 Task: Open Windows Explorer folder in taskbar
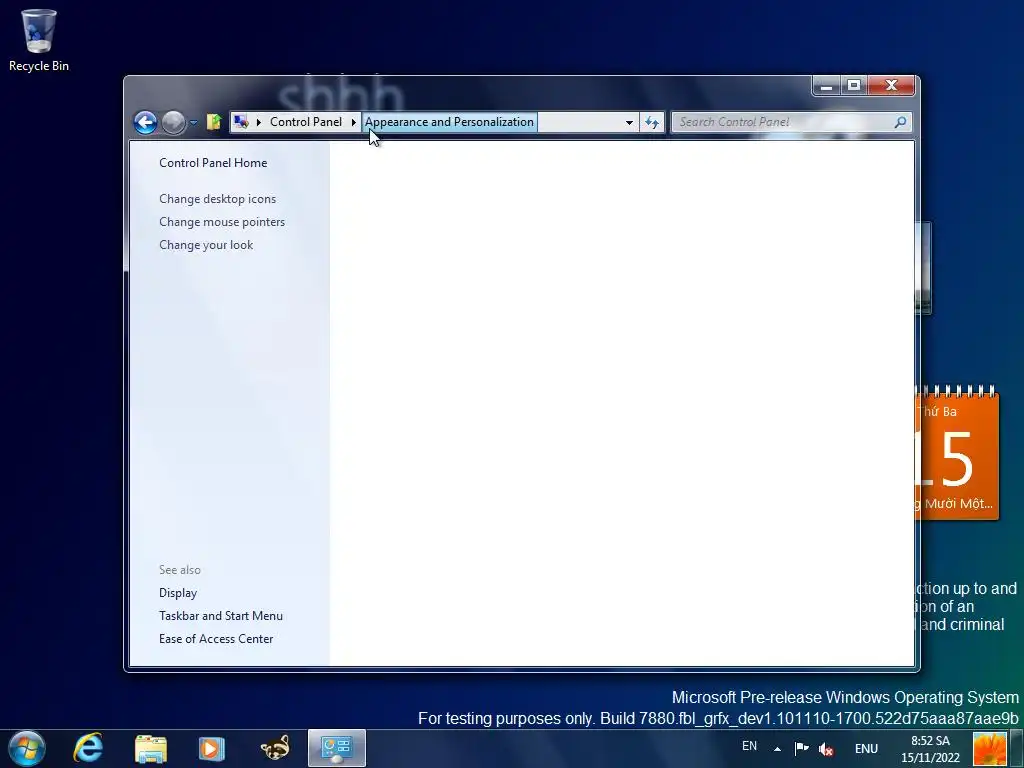pos(151,748)
